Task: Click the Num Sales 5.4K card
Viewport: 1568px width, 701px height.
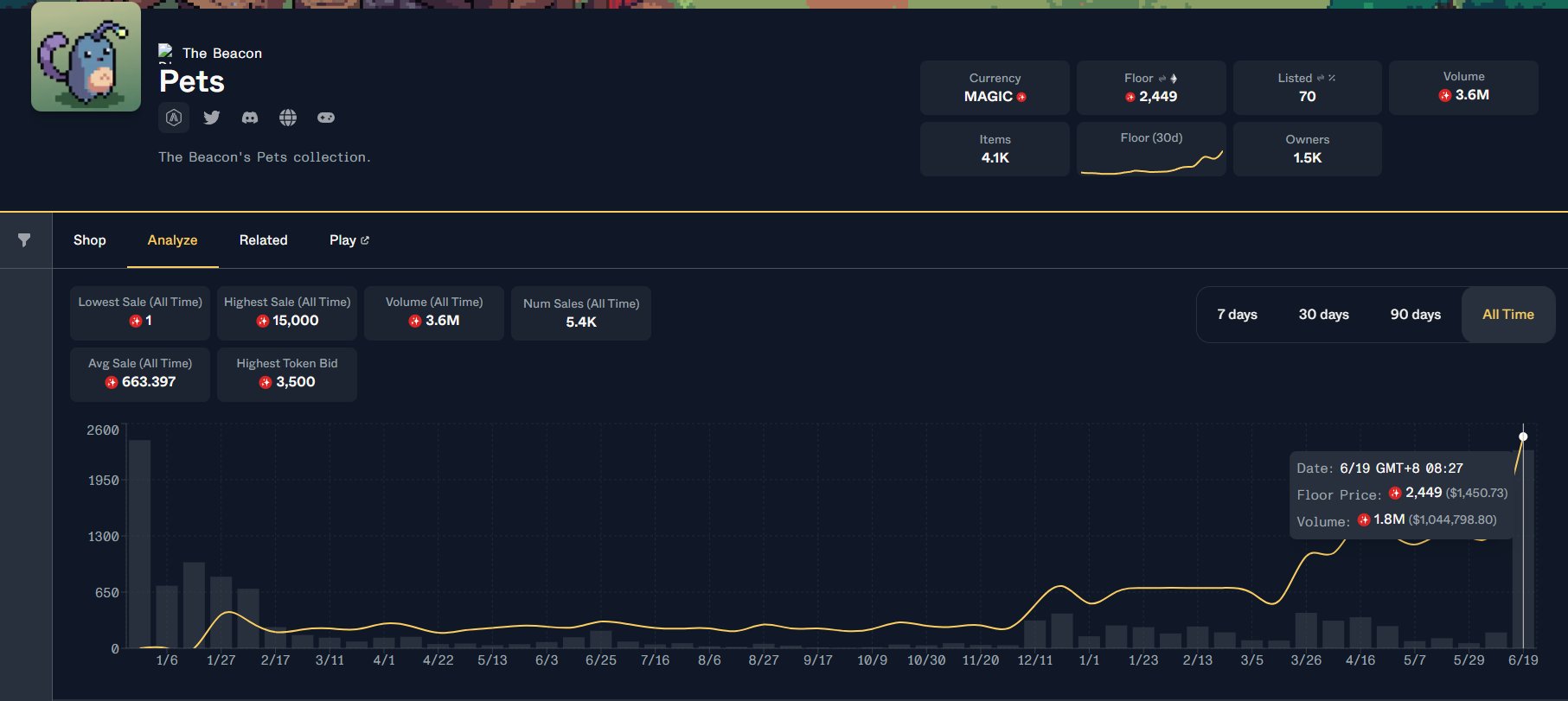Action: [x=581, y=313]
